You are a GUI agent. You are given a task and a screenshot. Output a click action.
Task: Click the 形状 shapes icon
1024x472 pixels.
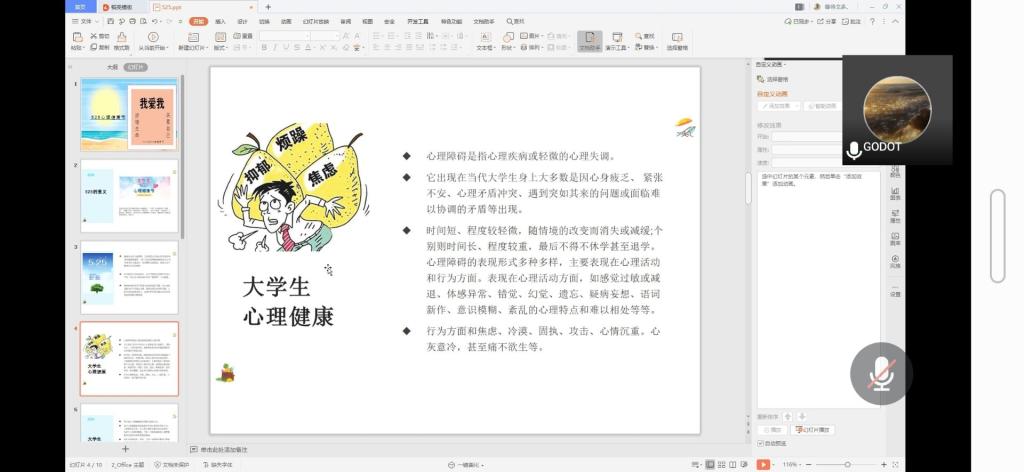[508, 38]
